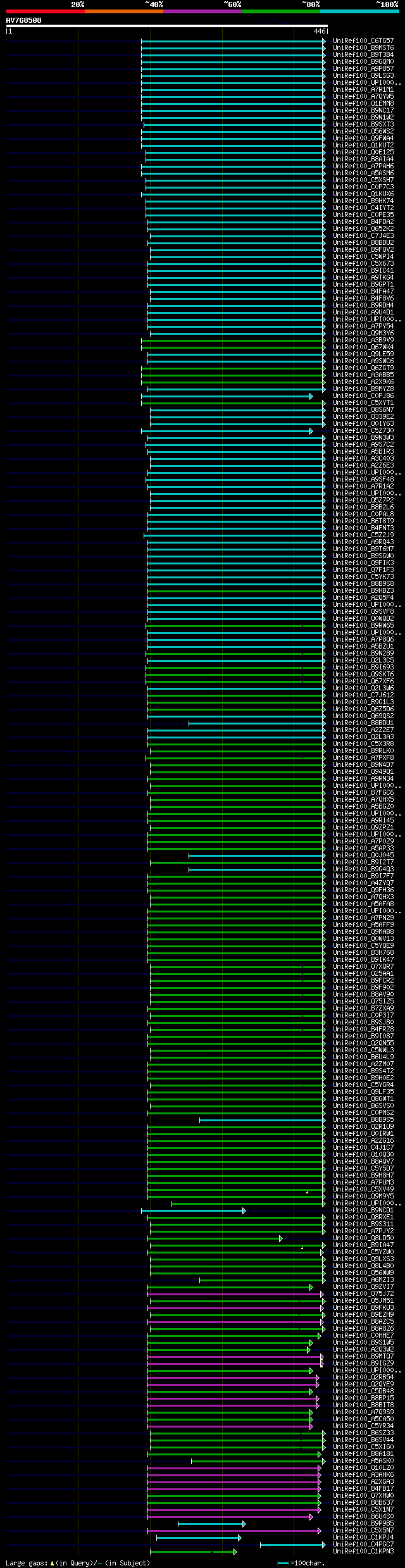Open hit UniRef100_Q9LSG3
This screenshot has width=405, height=1568.
pyautogui.click(x=363, y=75)
